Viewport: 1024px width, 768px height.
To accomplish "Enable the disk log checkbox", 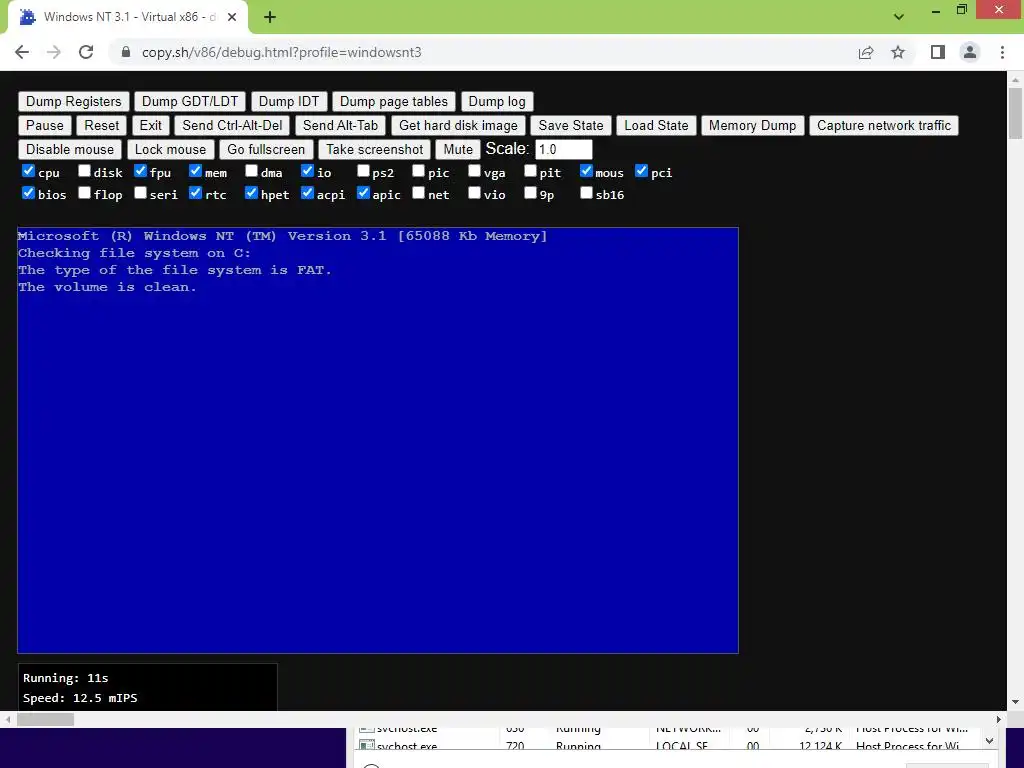I will point(84,171).
